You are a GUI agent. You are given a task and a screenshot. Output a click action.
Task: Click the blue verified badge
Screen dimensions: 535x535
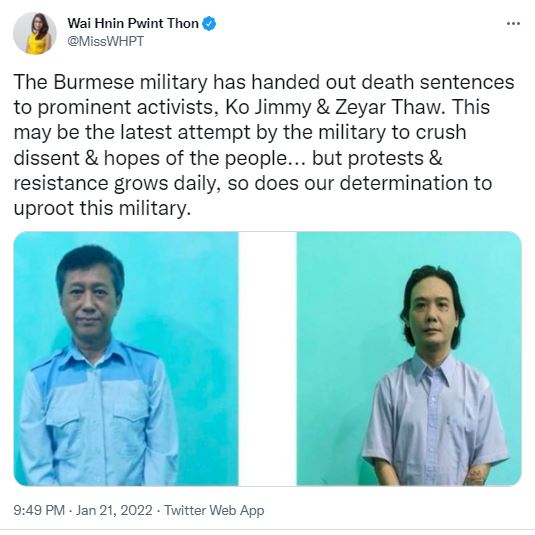[x=209, y=24]
